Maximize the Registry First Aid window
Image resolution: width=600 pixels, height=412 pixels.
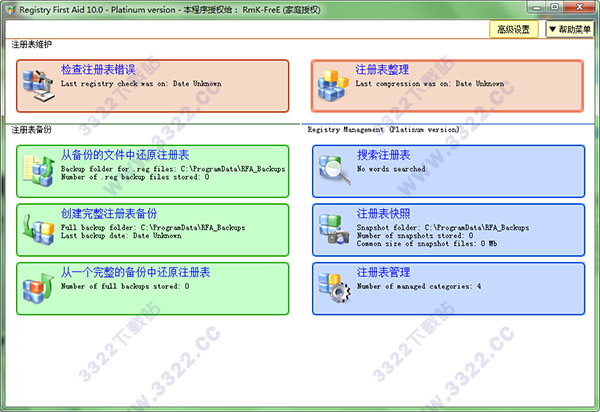(x=555, y=7)
